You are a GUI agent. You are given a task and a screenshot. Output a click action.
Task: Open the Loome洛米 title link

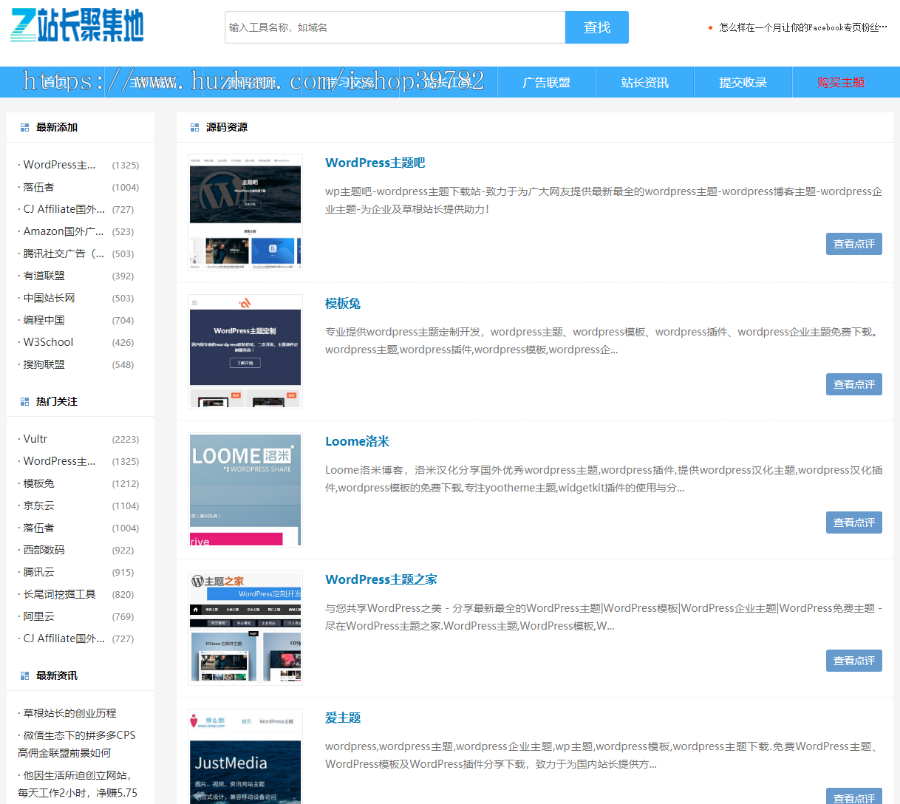click(357, 441)
